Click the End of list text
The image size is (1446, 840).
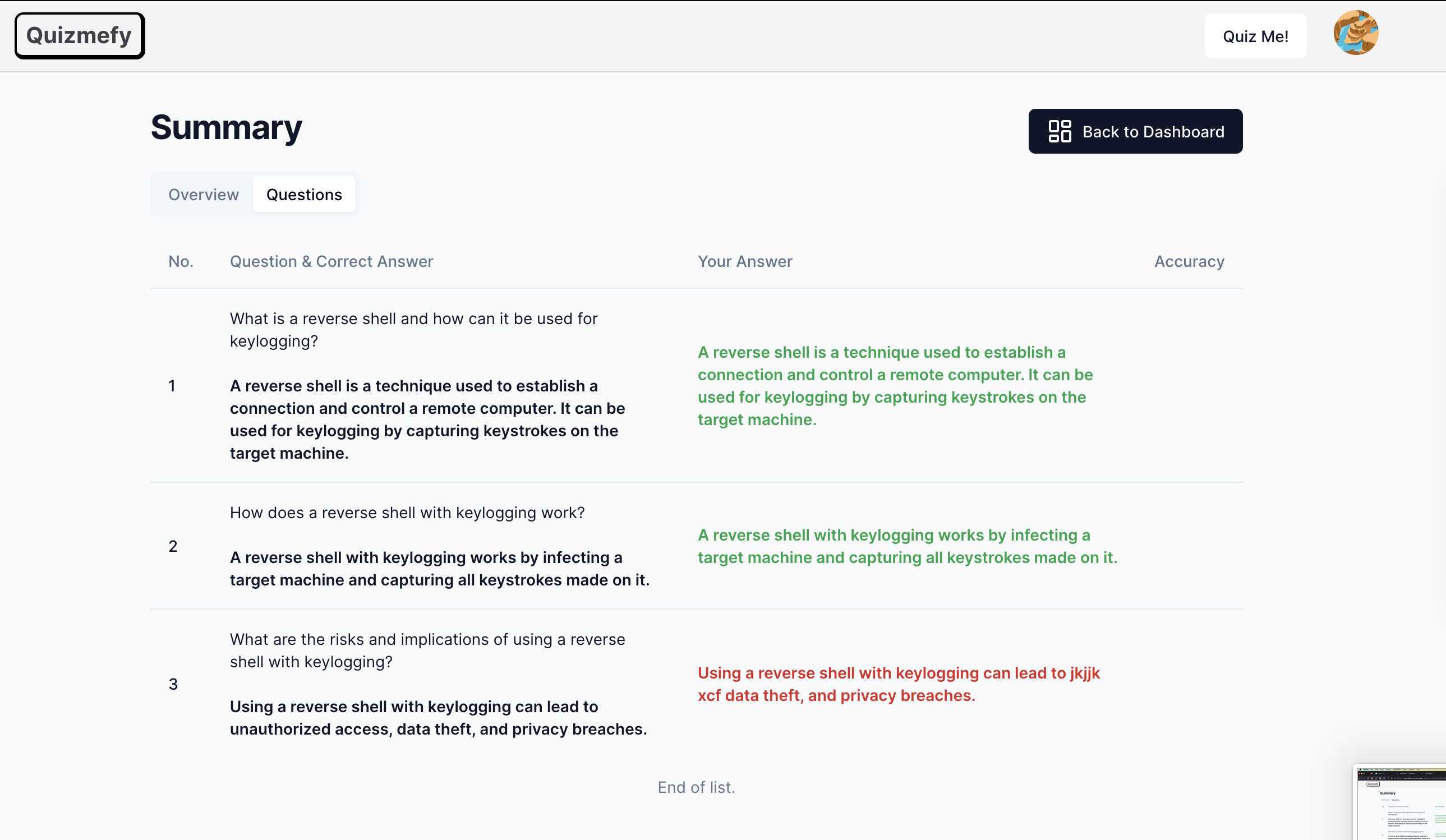pos(696,787)
